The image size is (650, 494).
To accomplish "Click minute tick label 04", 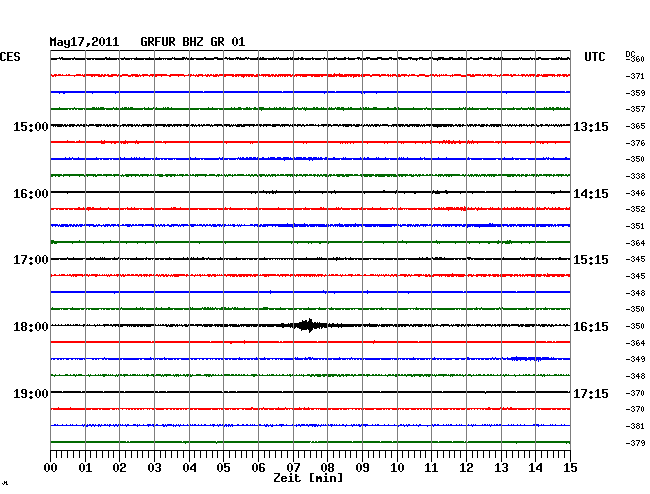I will 189,468.
